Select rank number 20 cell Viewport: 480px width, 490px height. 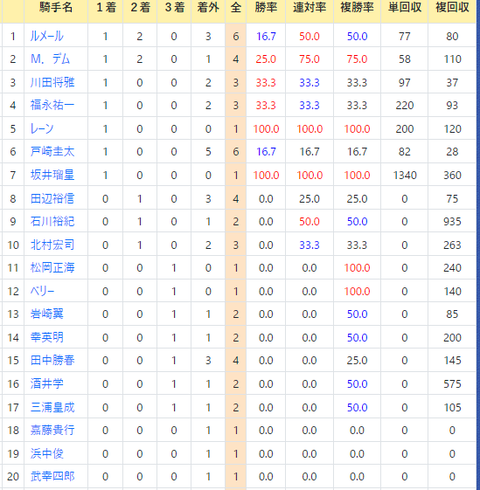click(13, 476)
